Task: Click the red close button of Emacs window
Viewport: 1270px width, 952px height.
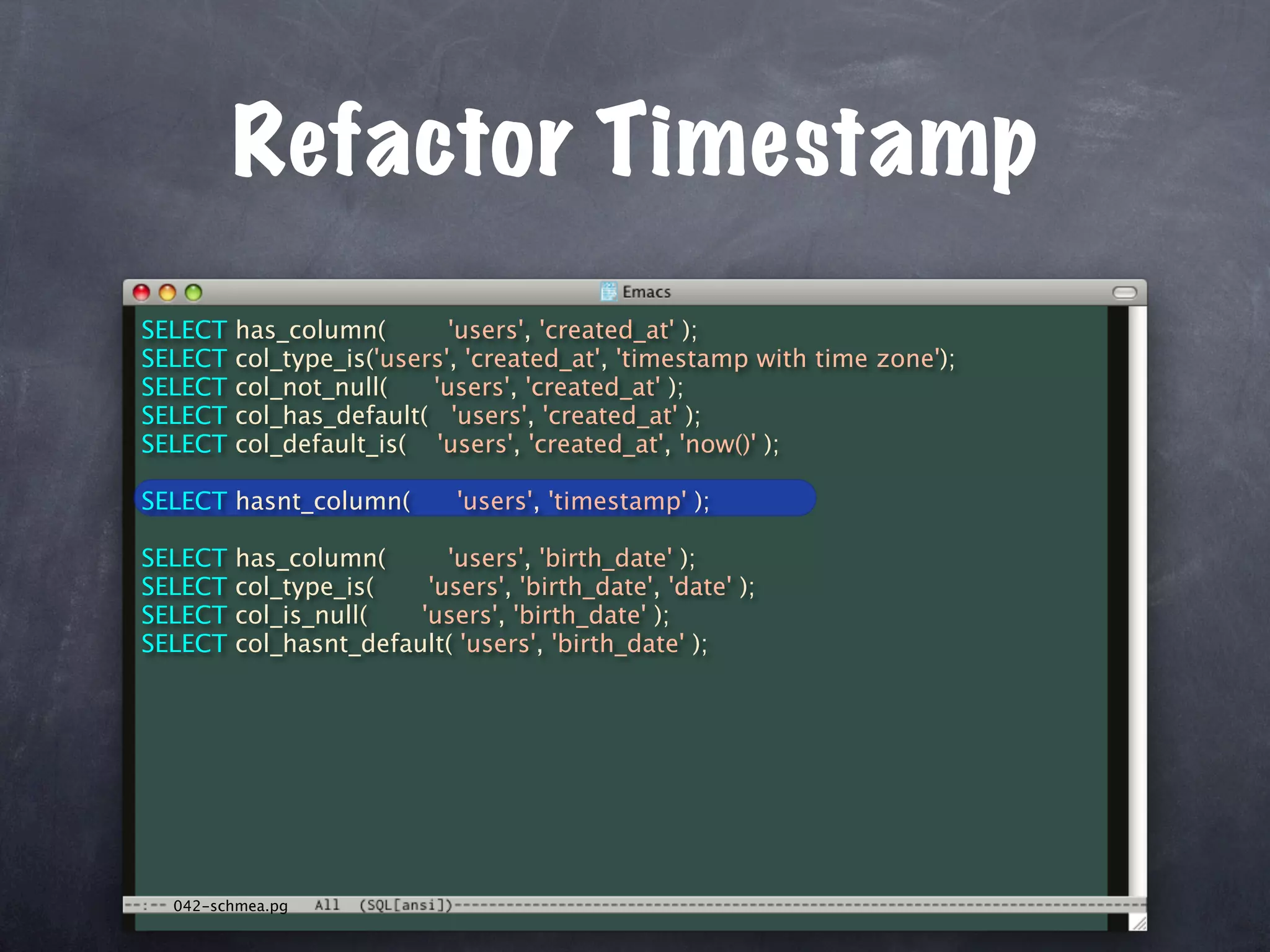Action: coord(141,293)
